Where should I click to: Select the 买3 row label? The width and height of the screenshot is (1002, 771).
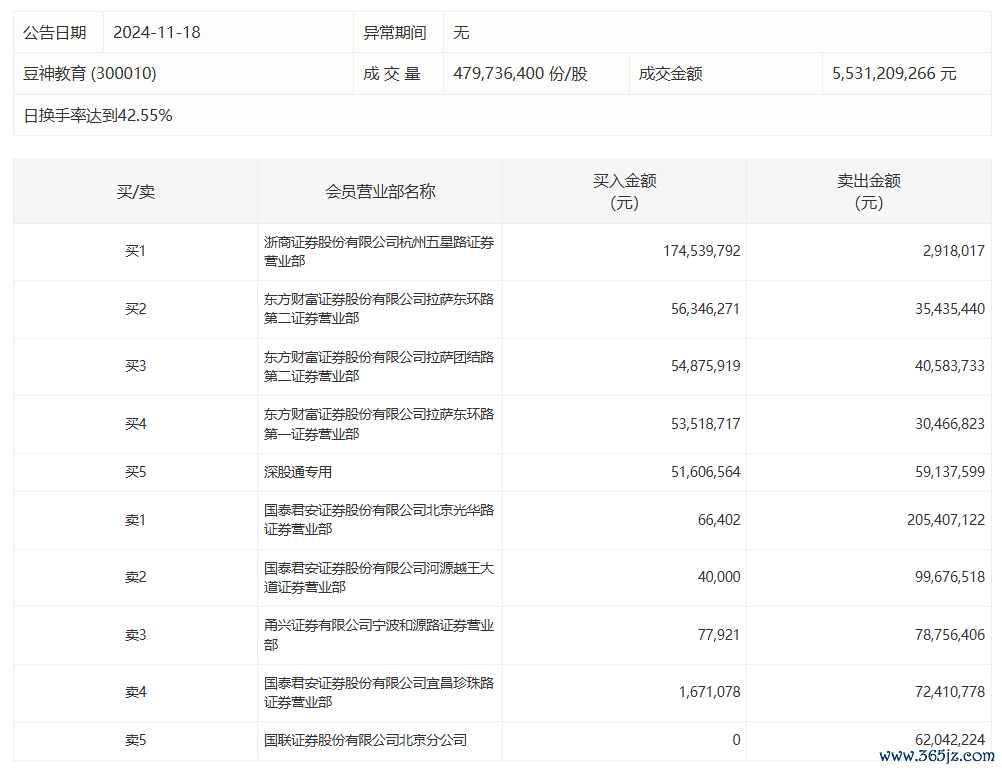coord(135,366)
